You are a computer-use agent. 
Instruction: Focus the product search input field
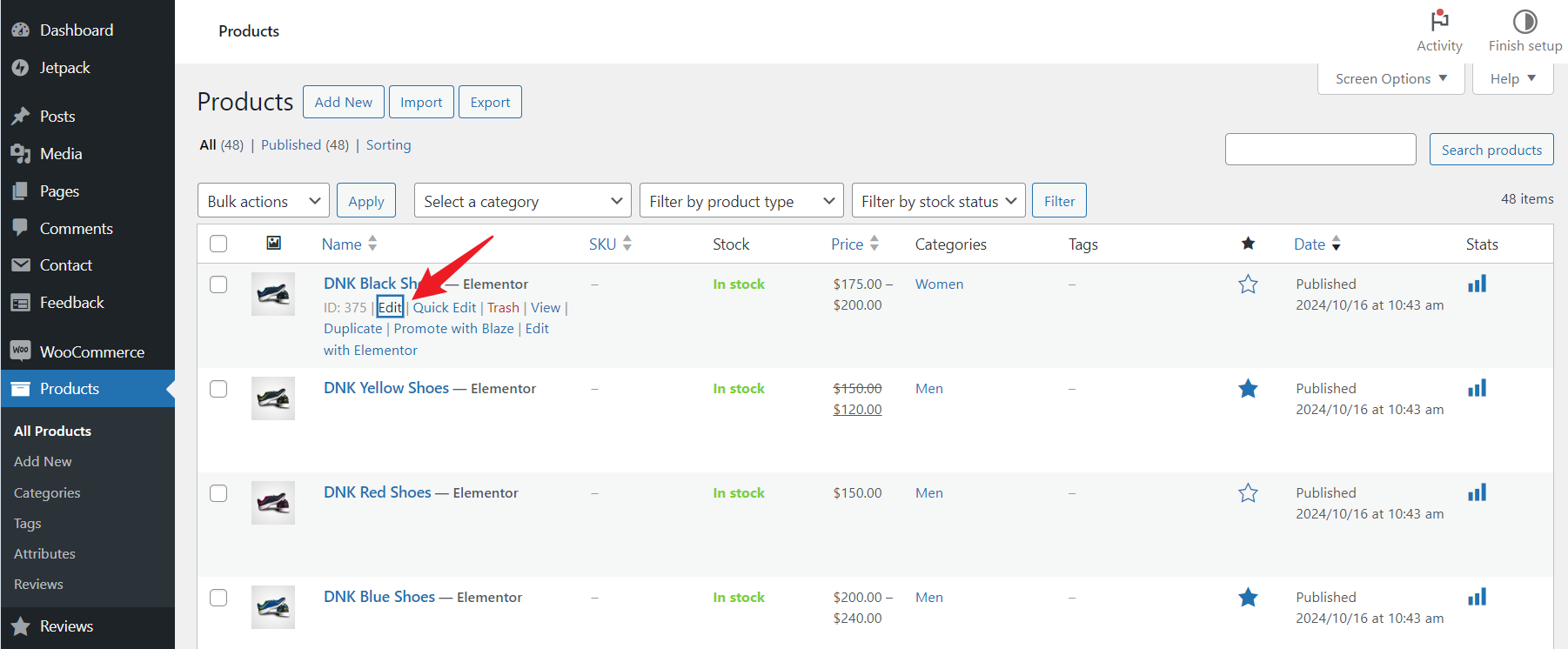(x=1320, y=150)
